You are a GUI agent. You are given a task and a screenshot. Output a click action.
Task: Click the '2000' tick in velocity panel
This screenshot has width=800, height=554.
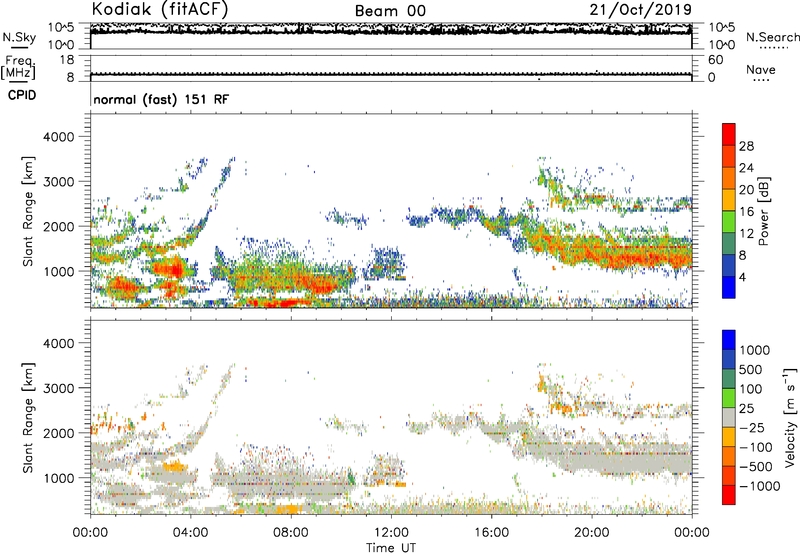coord(59,433)
